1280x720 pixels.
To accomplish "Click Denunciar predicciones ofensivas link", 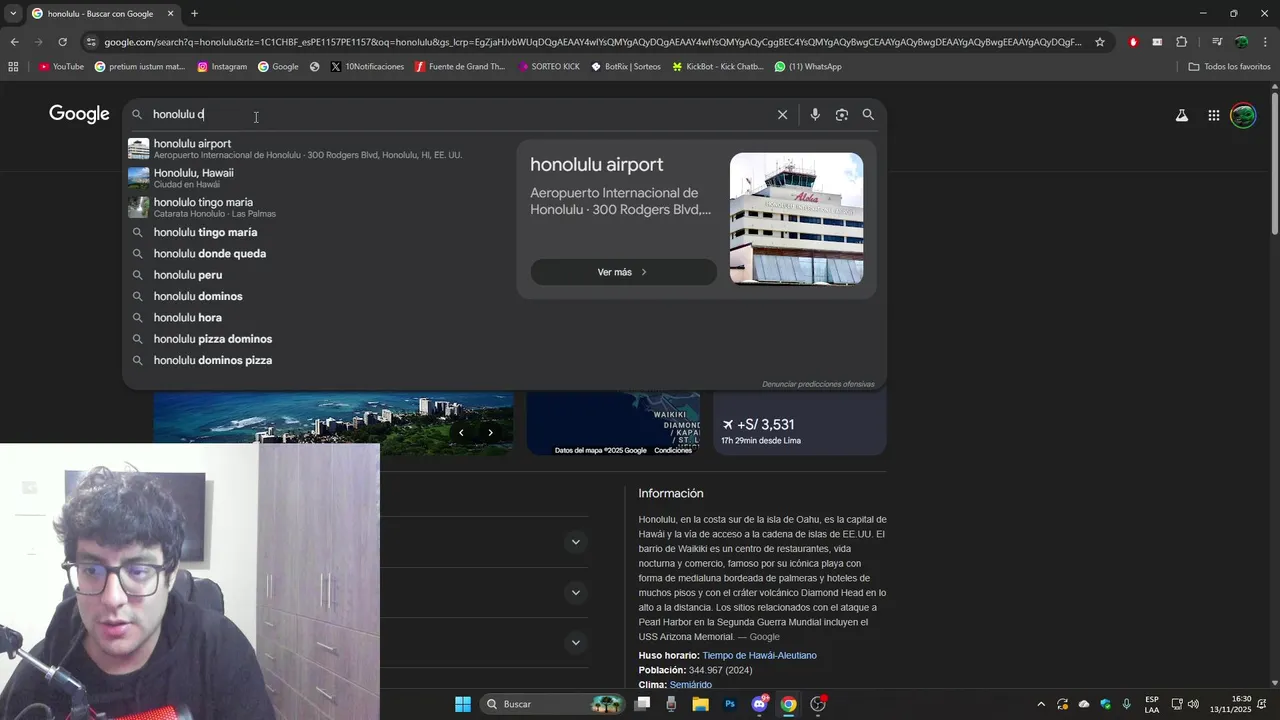I will click(x=818, y=384).
